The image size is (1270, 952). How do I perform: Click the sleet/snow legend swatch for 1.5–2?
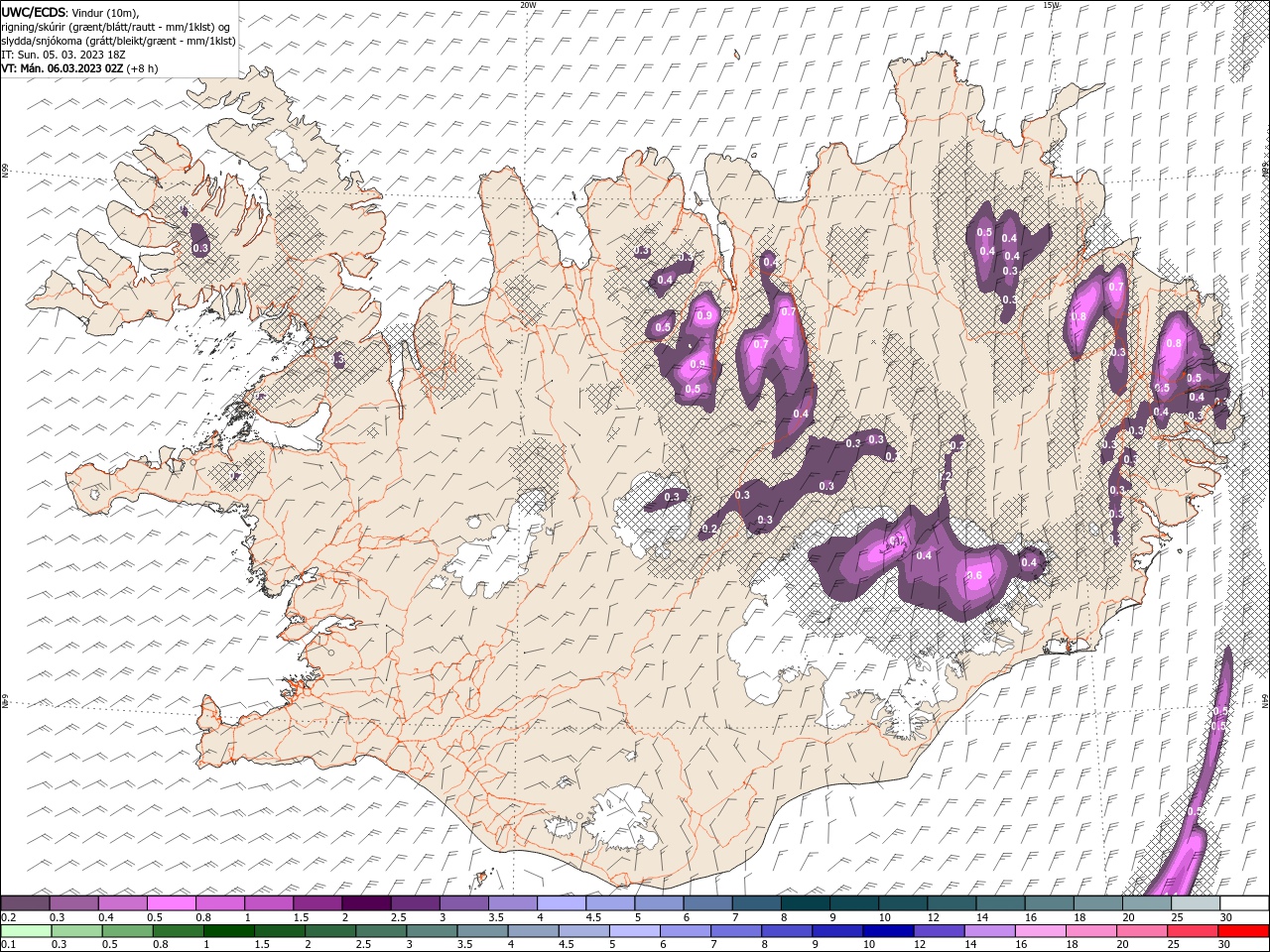click(x=317, y=902)
